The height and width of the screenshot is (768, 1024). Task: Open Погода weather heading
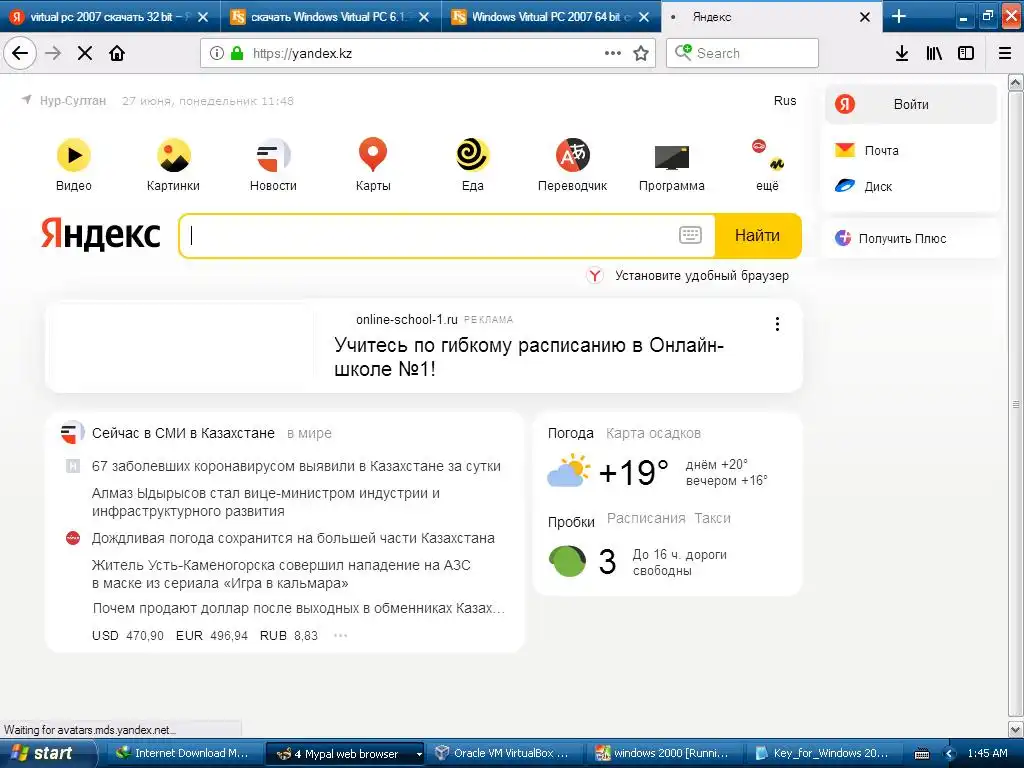pyautogui.click(x=570, y=433)
